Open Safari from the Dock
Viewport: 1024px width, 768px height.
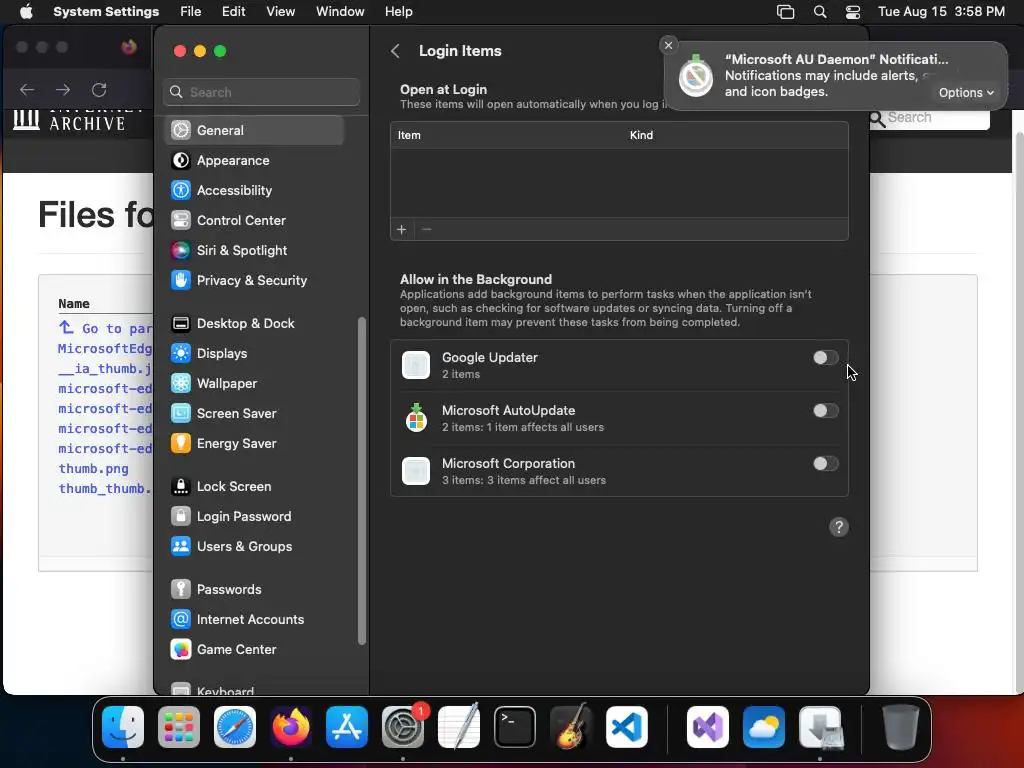pos(235,727)
